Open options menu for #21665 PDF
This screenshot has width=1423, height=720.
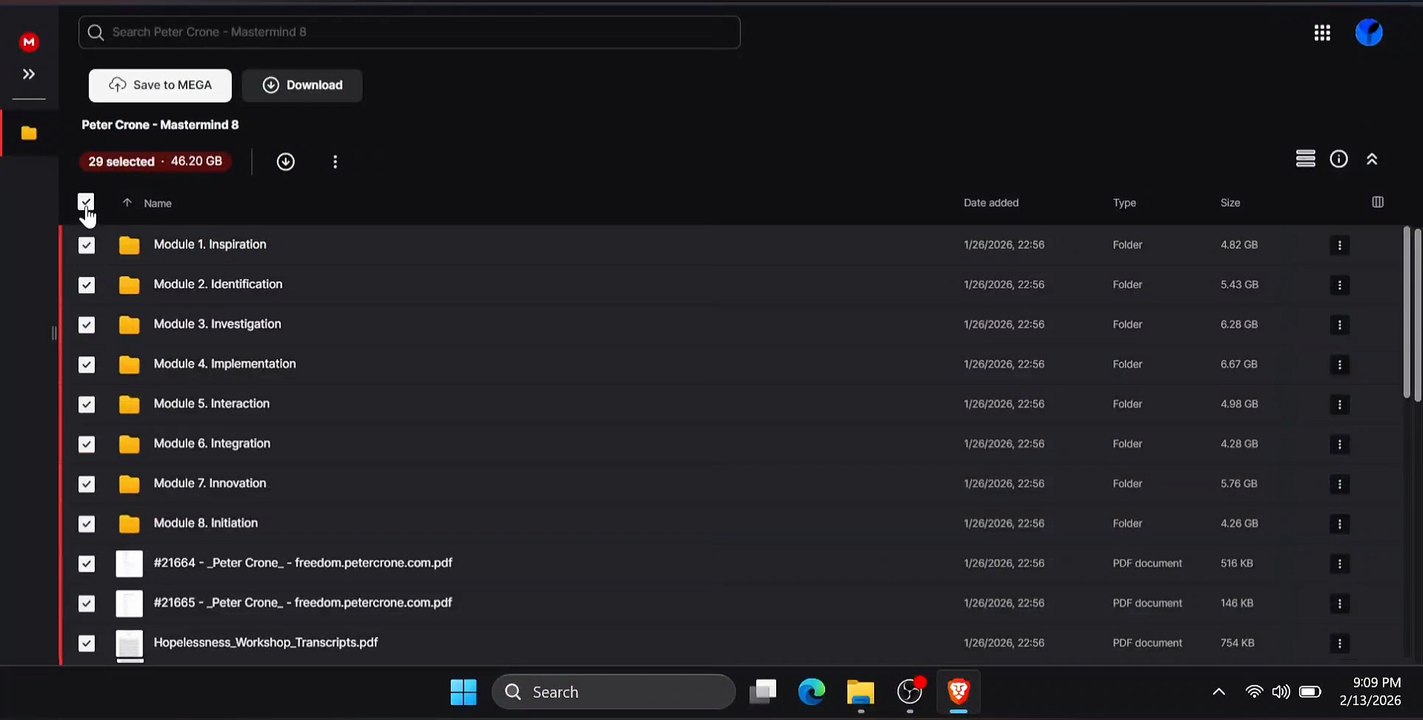tap(1340, 603)
